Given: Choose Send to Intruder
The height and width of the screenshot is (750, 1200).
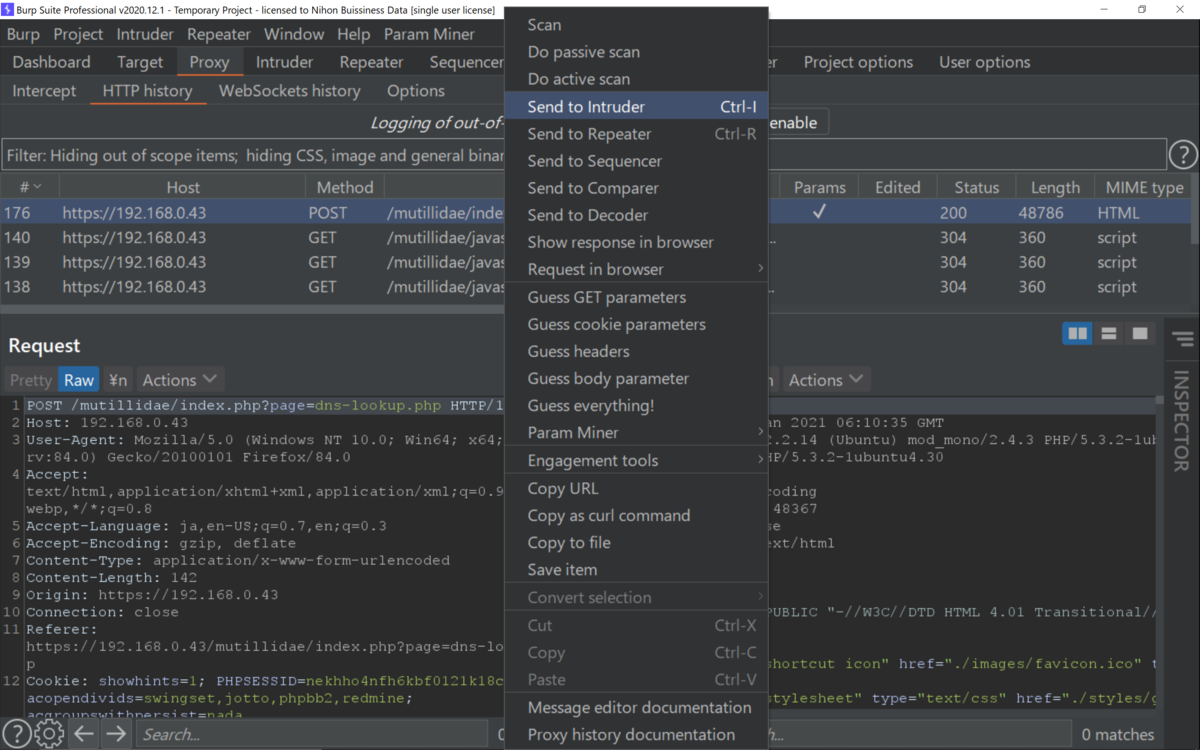Looking at the screenshot, I should point(636,106).
